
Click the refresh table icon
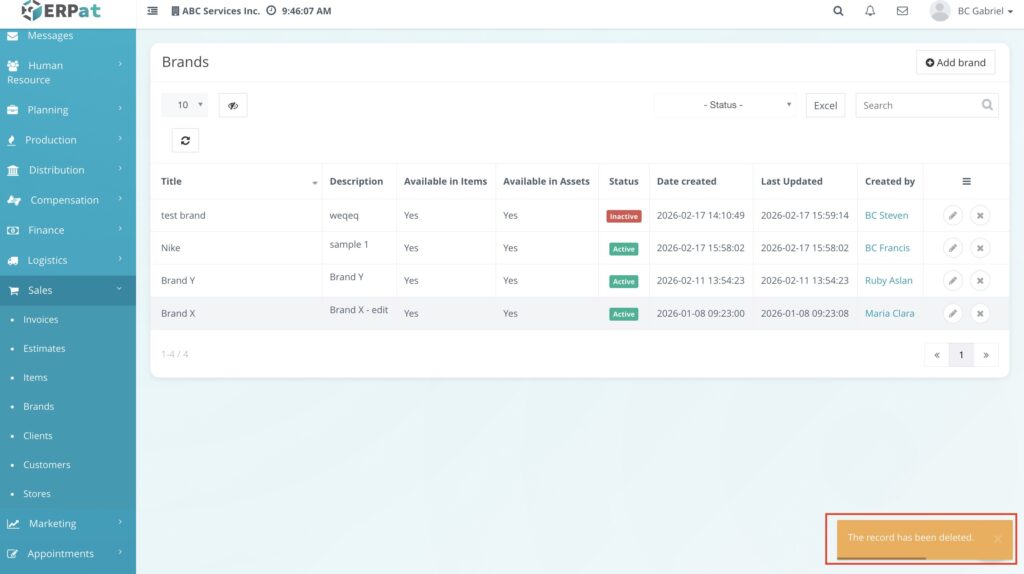pyautogui.click(x=185, y=141)
